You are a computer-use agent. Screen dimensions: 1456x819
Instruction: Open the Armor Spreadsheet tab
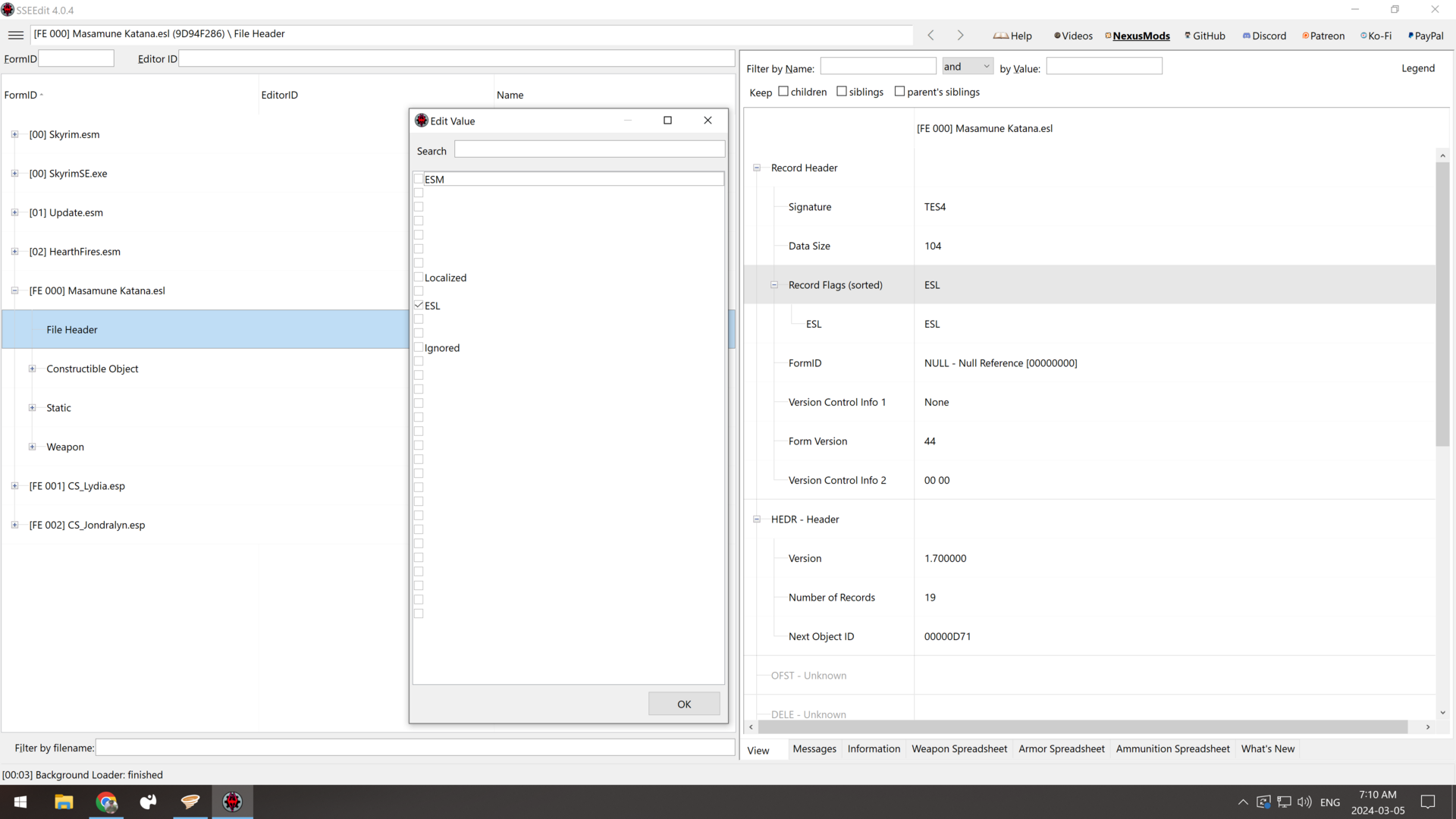pos(1062,748)
